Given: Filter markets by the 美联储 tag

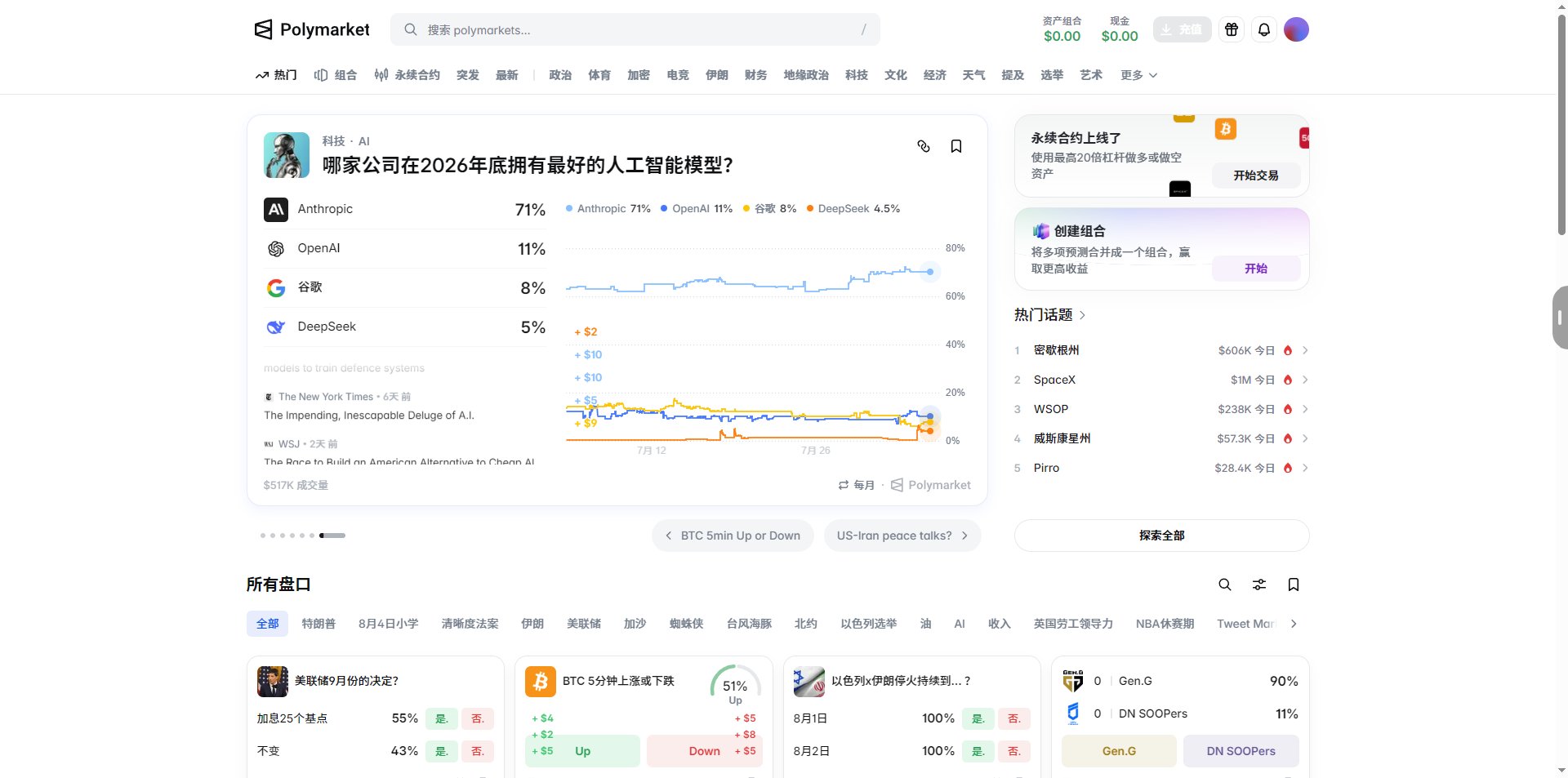Looking at the screenshot, I should tap(584, 624).
